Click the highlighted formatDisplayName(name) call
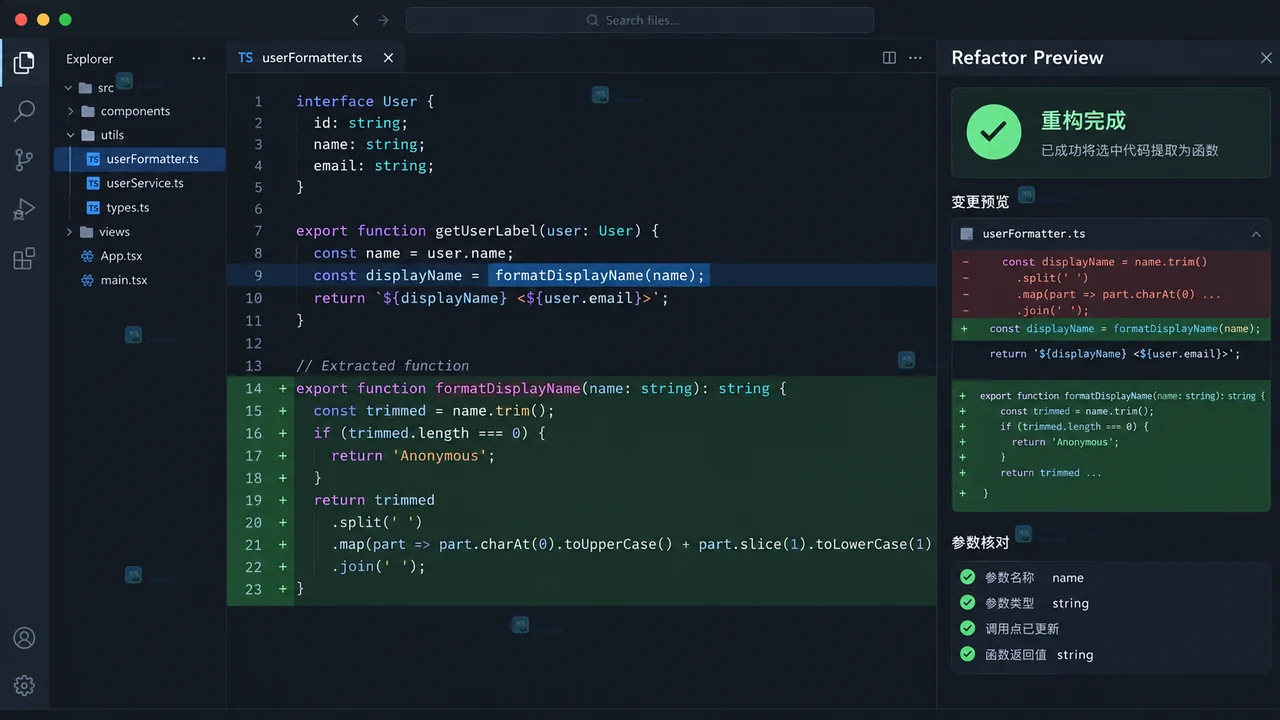 (x=599, y=275)
